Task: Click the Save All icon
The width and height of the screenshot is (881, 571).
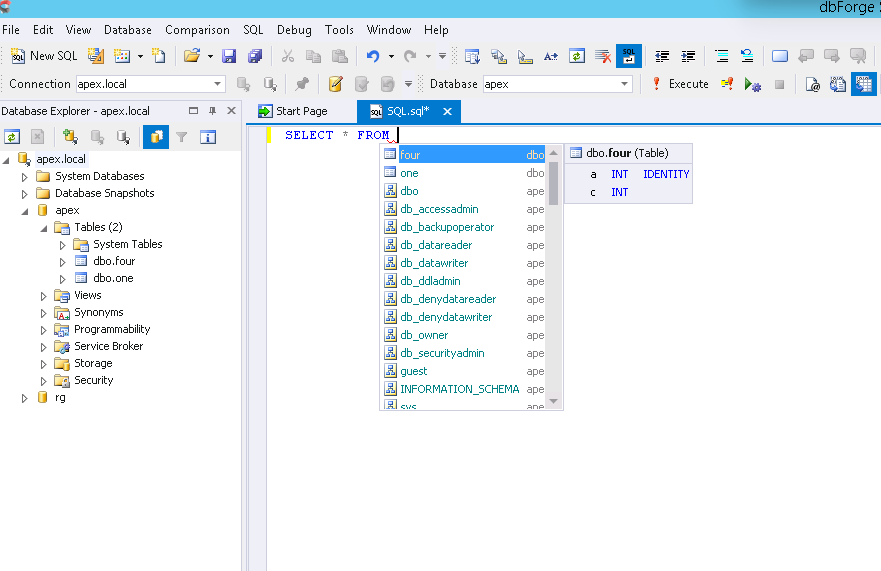Action: click(x=255, y=56)
